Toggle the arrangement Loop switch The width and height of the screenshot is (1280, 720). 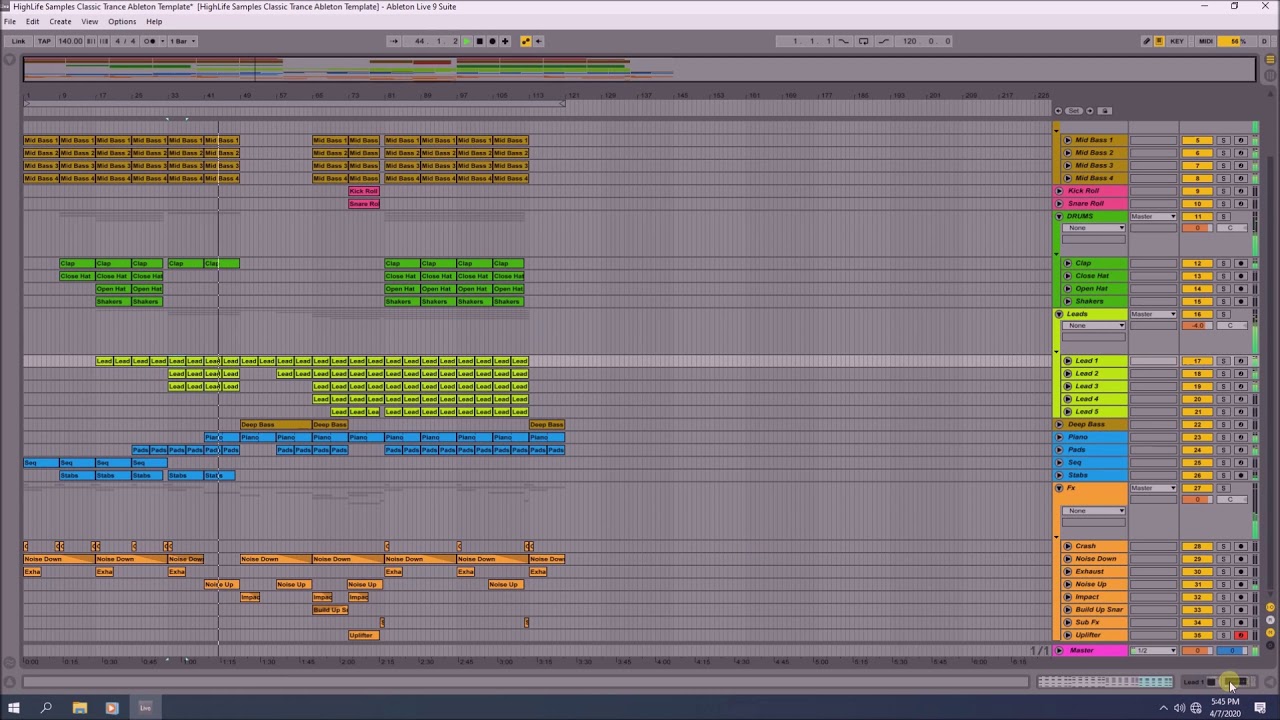point(864,41)
